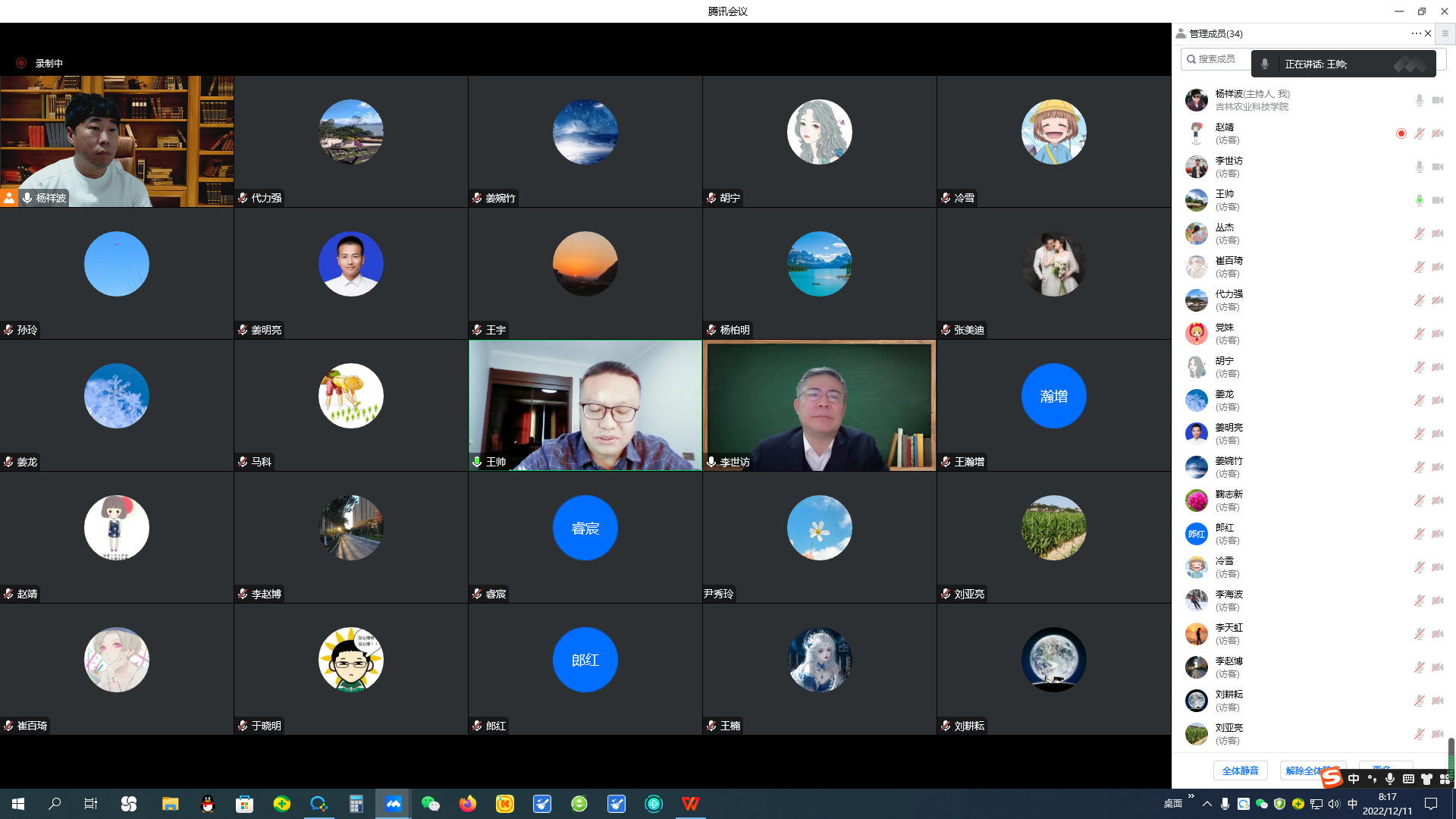Open WeChat from the Windows taskbar
The image size is (1456, 819).
pos(430,804)
